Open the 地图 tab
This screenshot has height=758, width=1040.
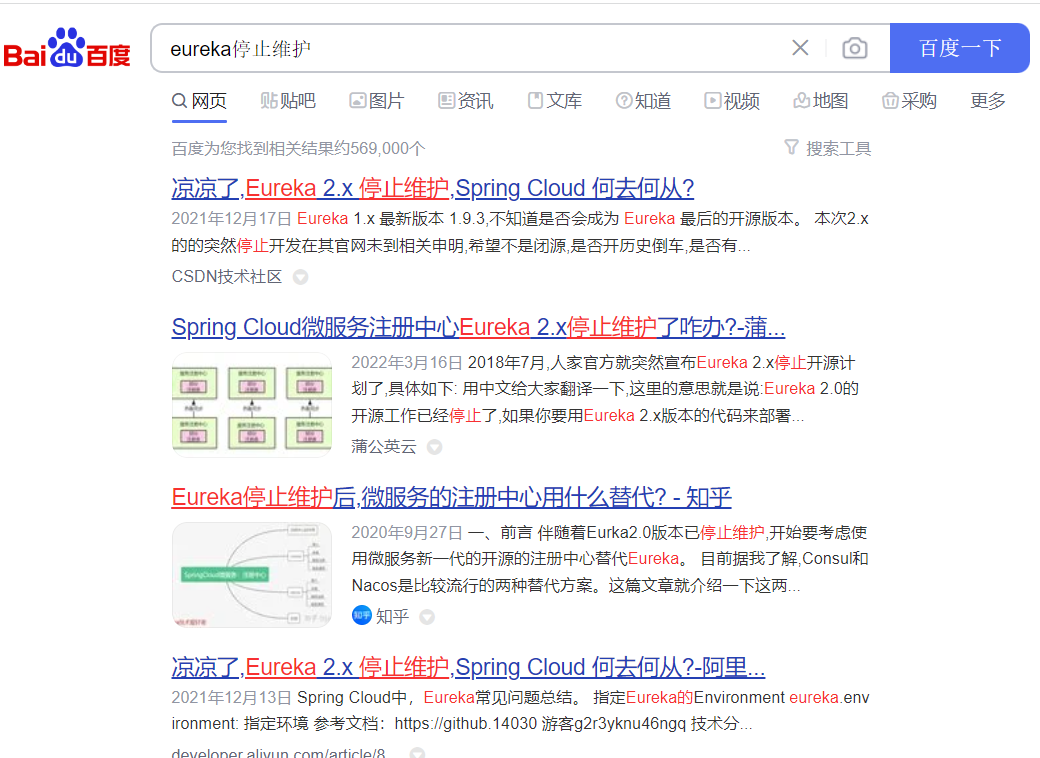pos(821,101)
